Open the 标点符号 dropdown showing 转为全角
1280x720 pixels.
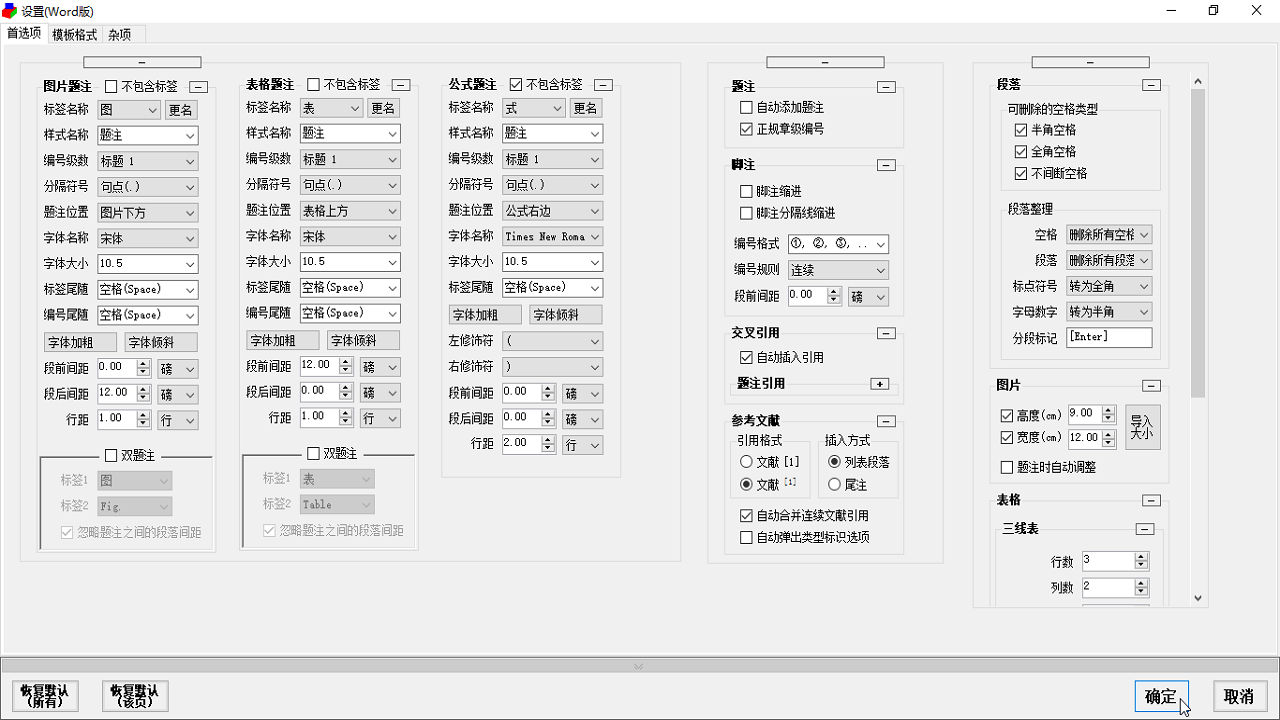point(1108,285)
